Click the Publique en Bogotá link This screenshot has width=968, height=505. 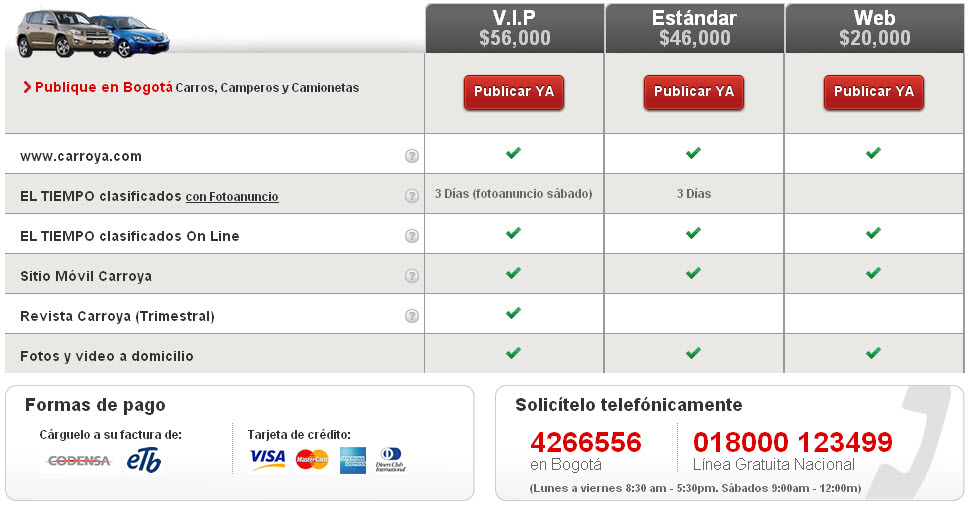tap(98, 88)
